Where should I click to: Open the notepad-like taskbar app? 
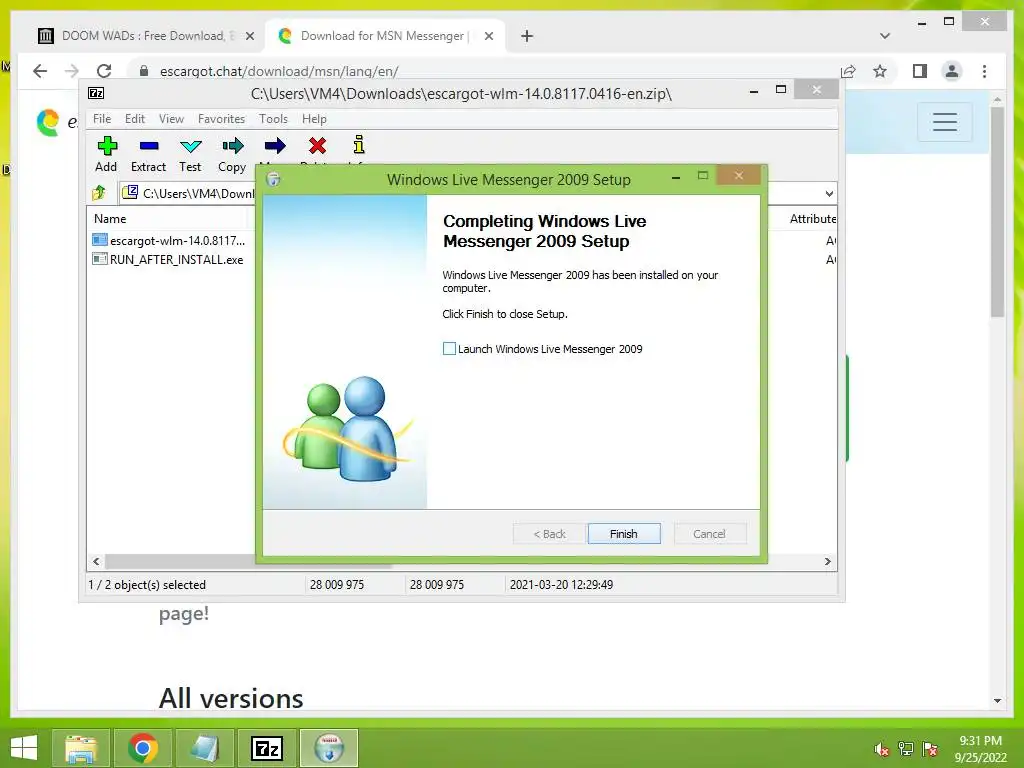[205, 748]
